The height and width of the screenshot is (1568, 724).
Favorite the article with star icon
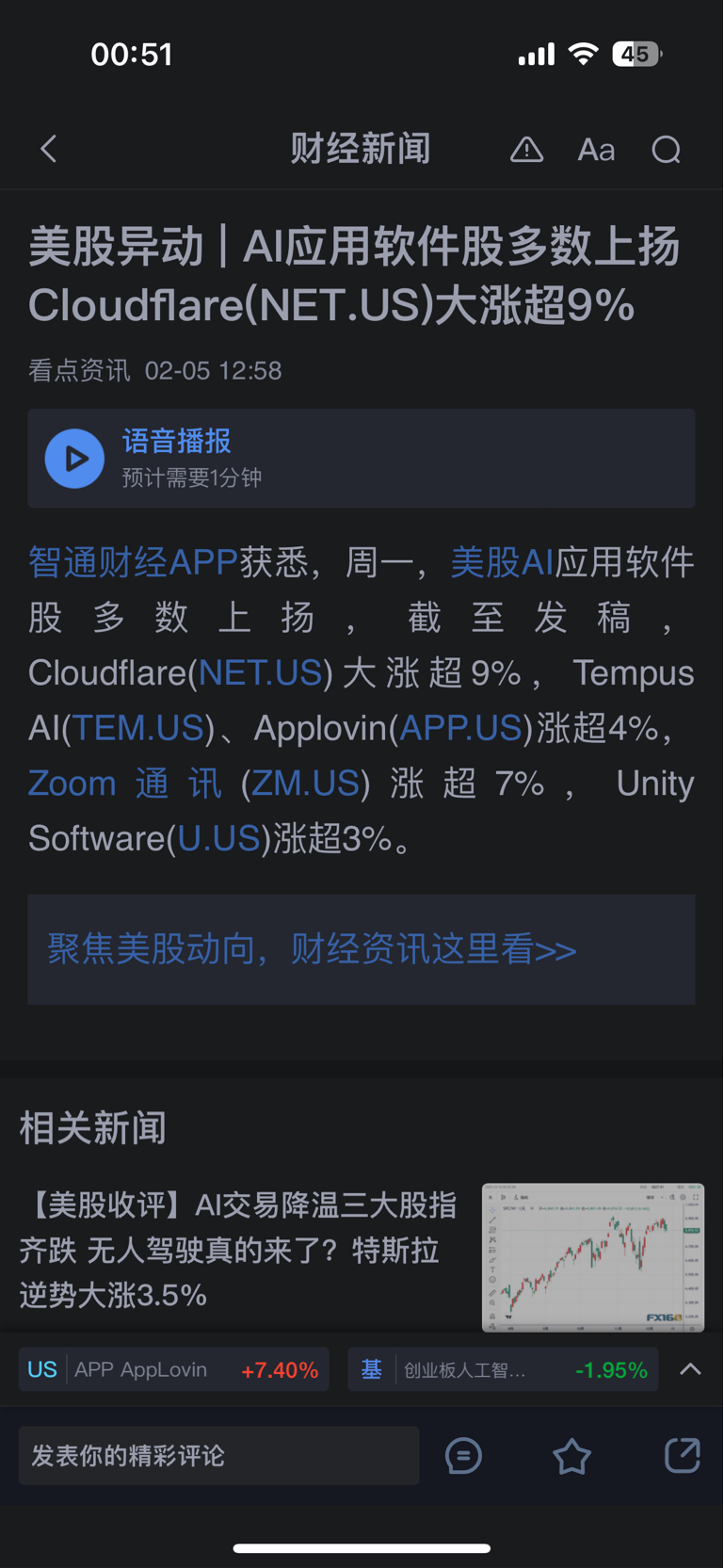click(x=571, y=1456)
